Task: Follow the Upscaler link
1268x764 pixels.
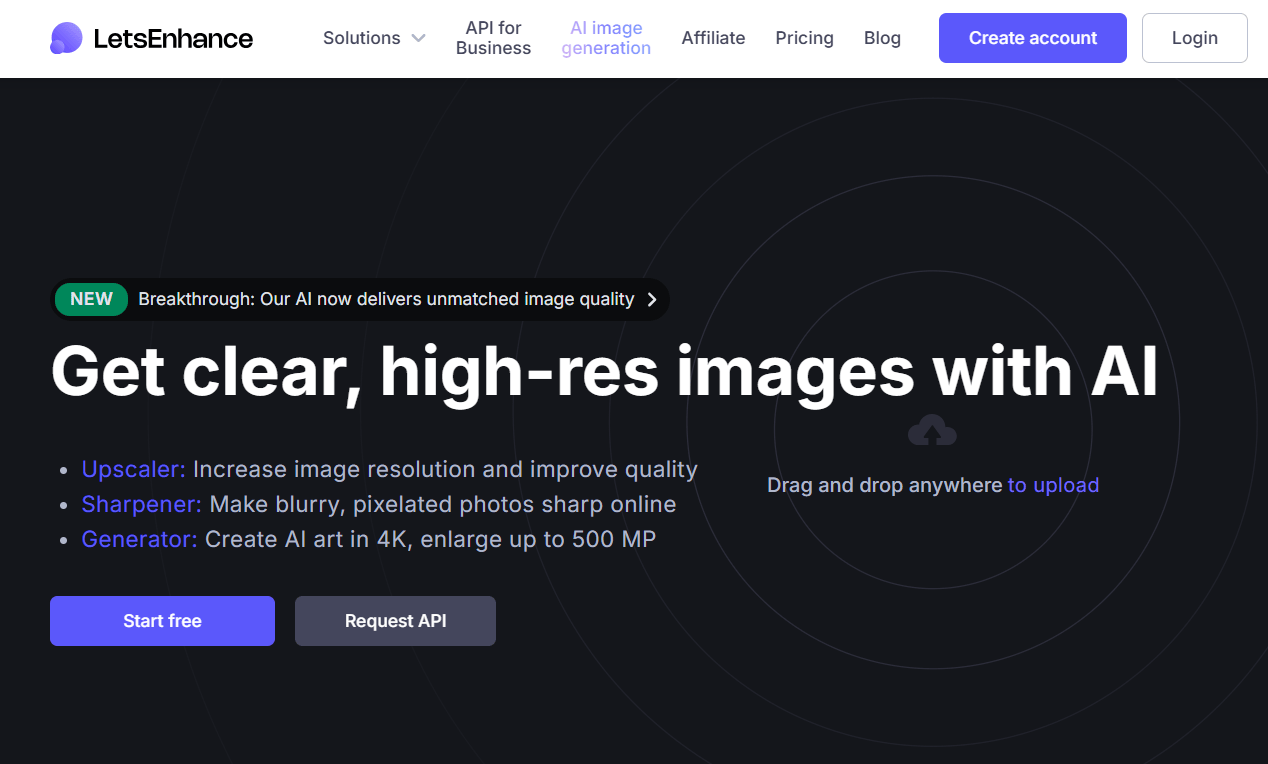Action: (133, 469)
